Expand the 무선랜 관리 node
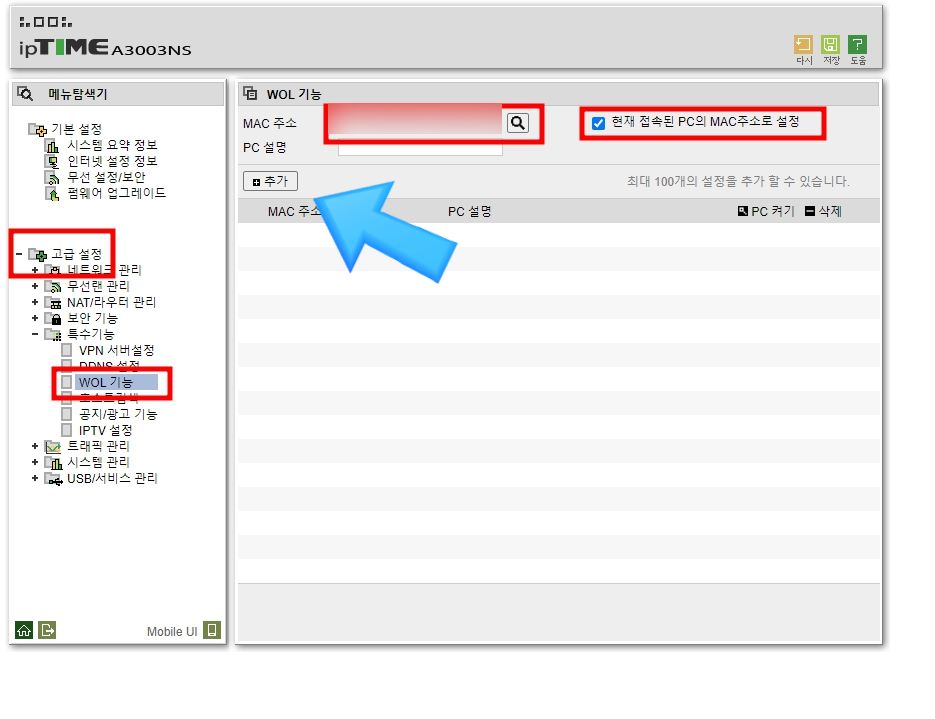The image size is (935, 719). pos(35,286)
